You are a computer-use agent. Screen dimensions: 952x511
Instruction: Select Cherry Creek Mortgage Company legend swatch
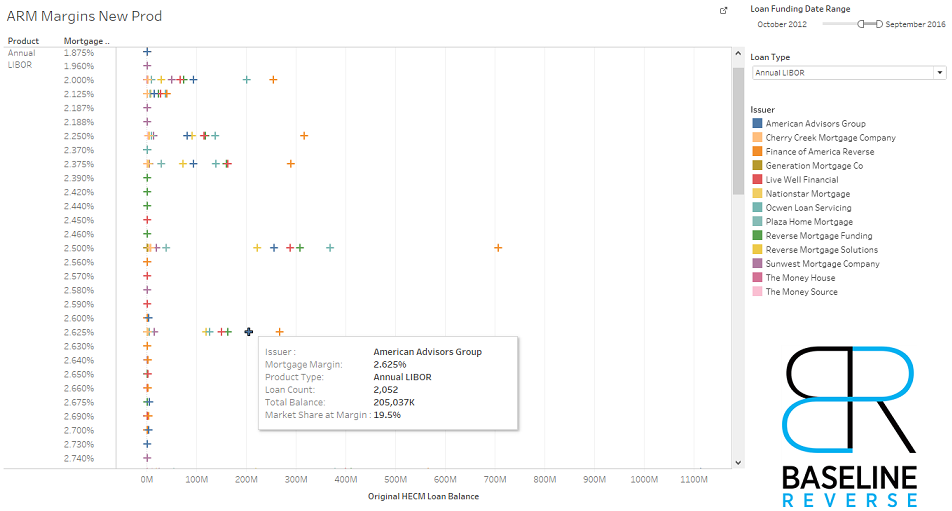(x=757, y=137)
